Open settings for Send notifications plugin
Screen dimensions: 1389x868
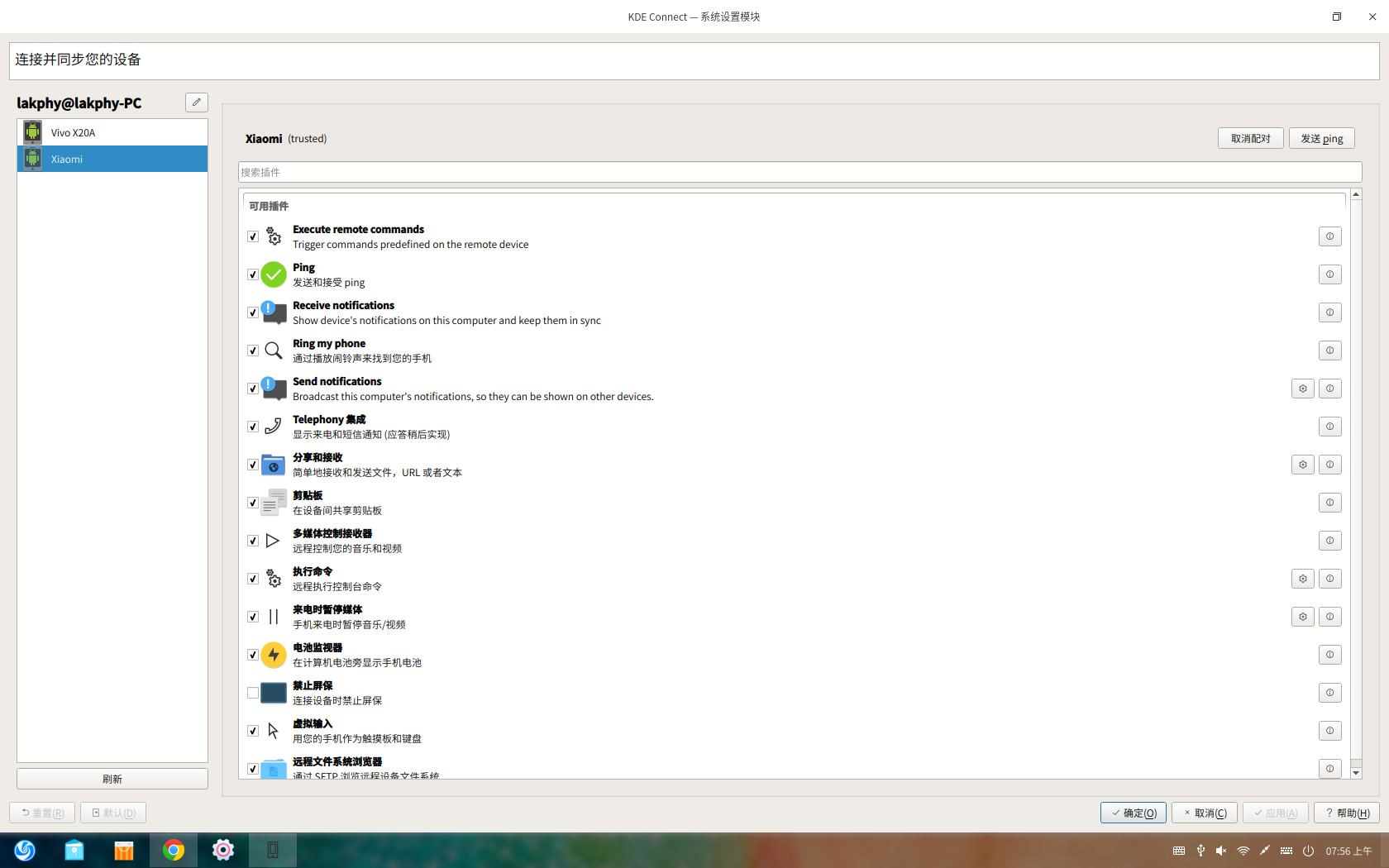tap(1302, 389)
